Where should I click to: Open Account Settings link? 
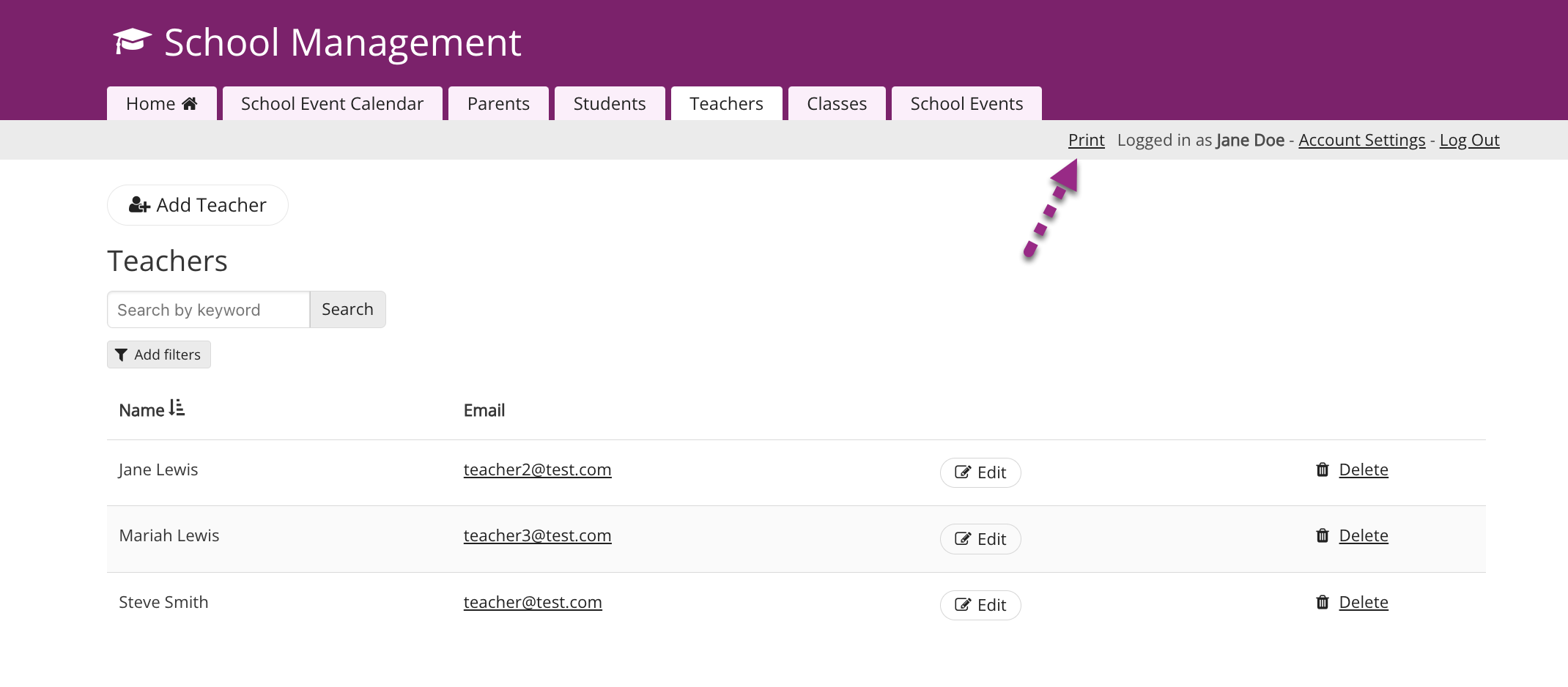(1362, 140)
